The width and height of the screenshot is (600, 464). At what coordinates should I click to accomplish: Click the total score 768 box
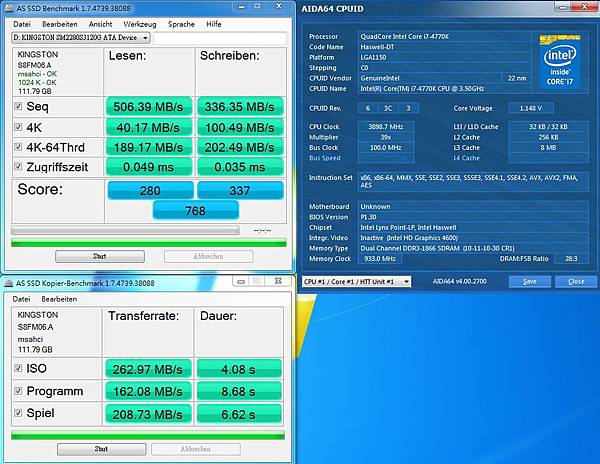coord(196,210)
